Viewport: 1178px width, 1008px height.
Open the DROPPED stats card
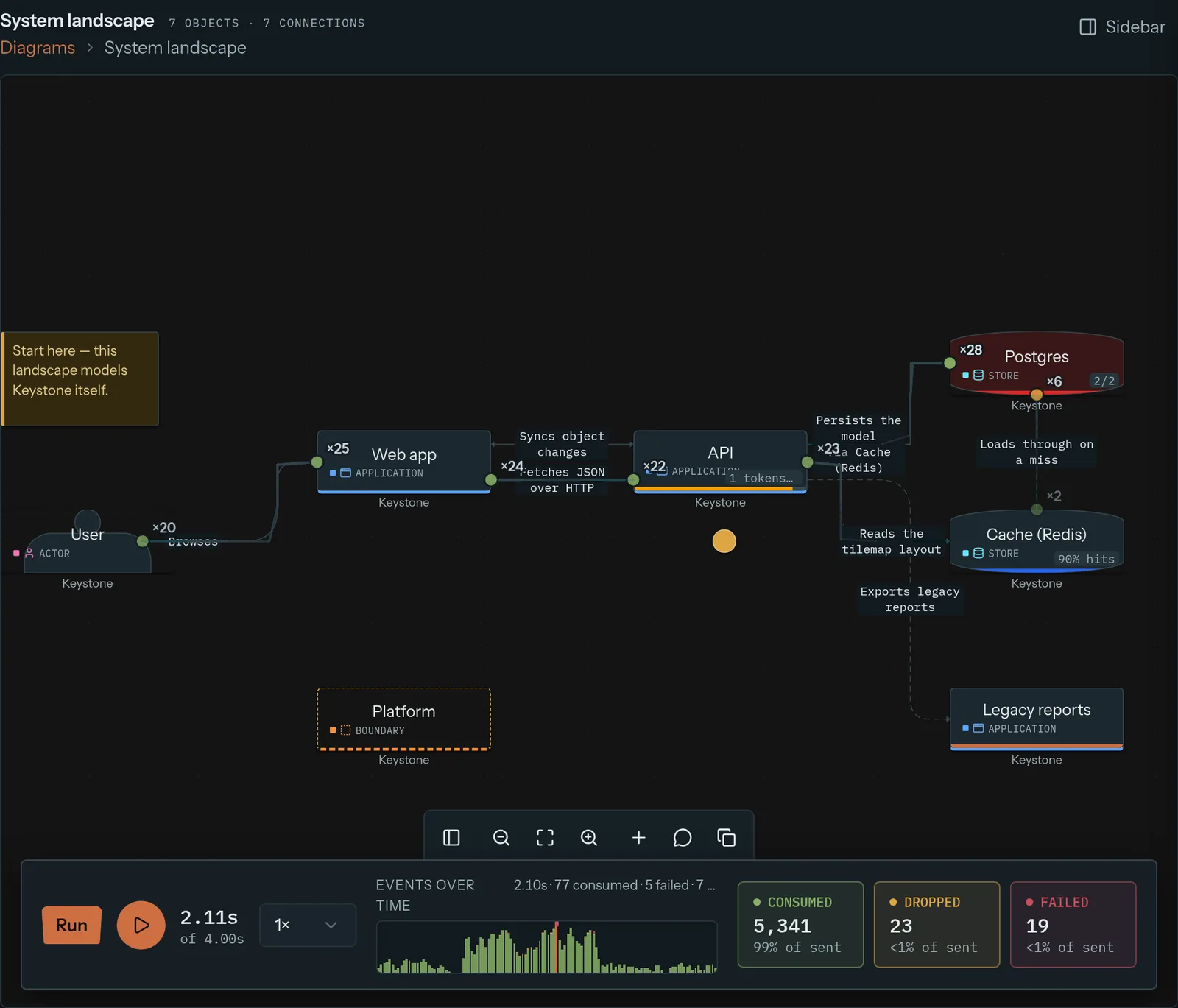tap(937, 925)
